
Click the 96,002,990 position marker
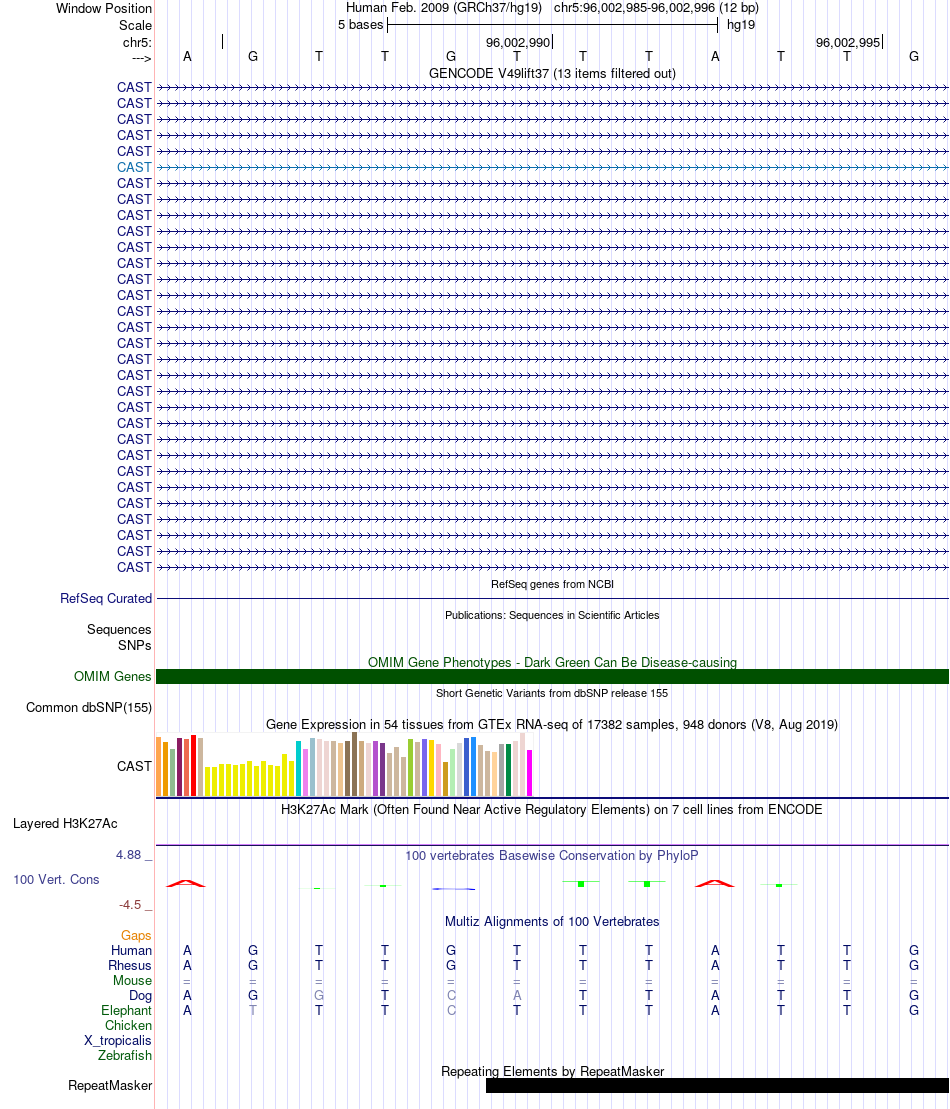[519, 42]
